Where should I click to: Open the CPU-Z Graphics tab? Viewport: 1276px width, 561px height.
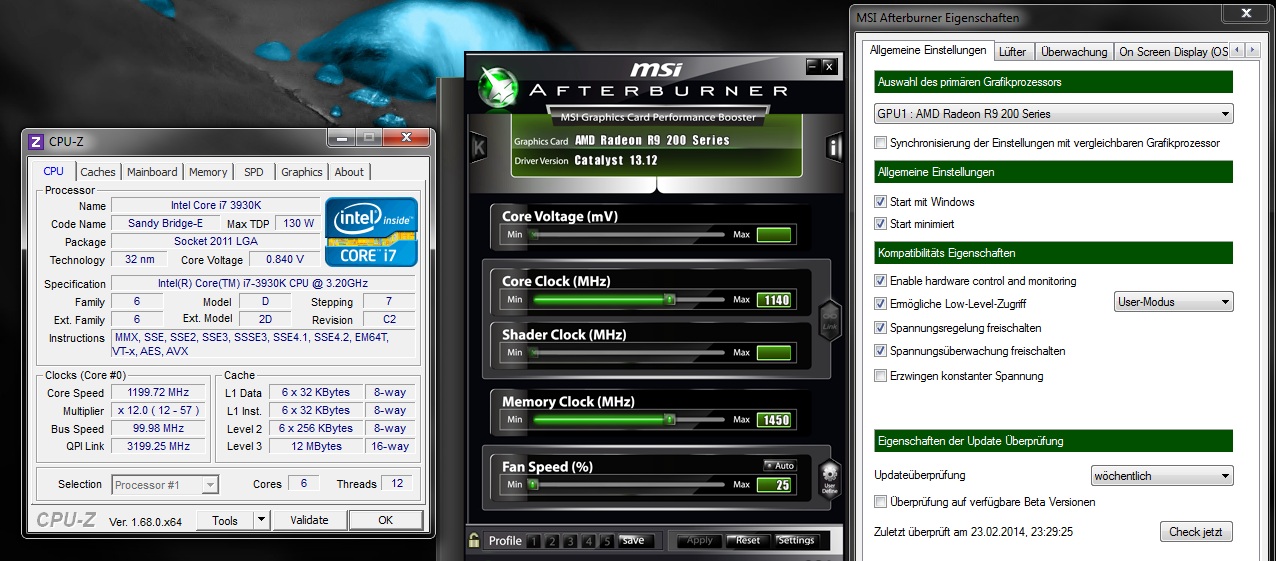tap(302, 172)
